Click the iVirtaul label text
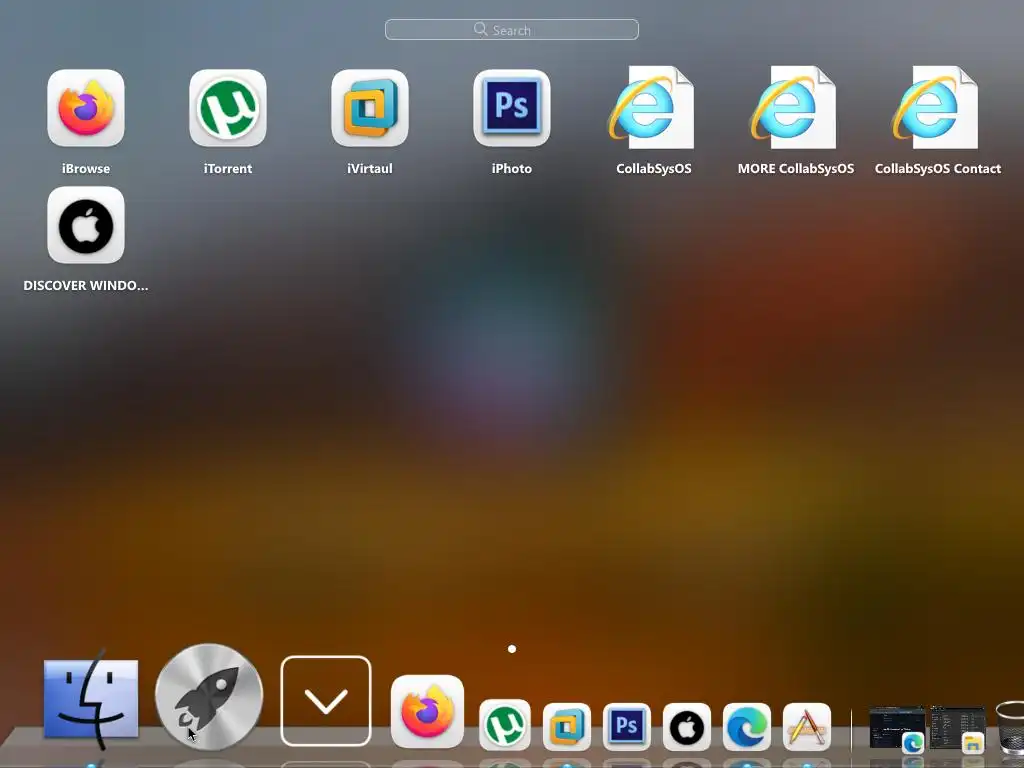Viewport: 1024px width, 768px height. [370, 168]
